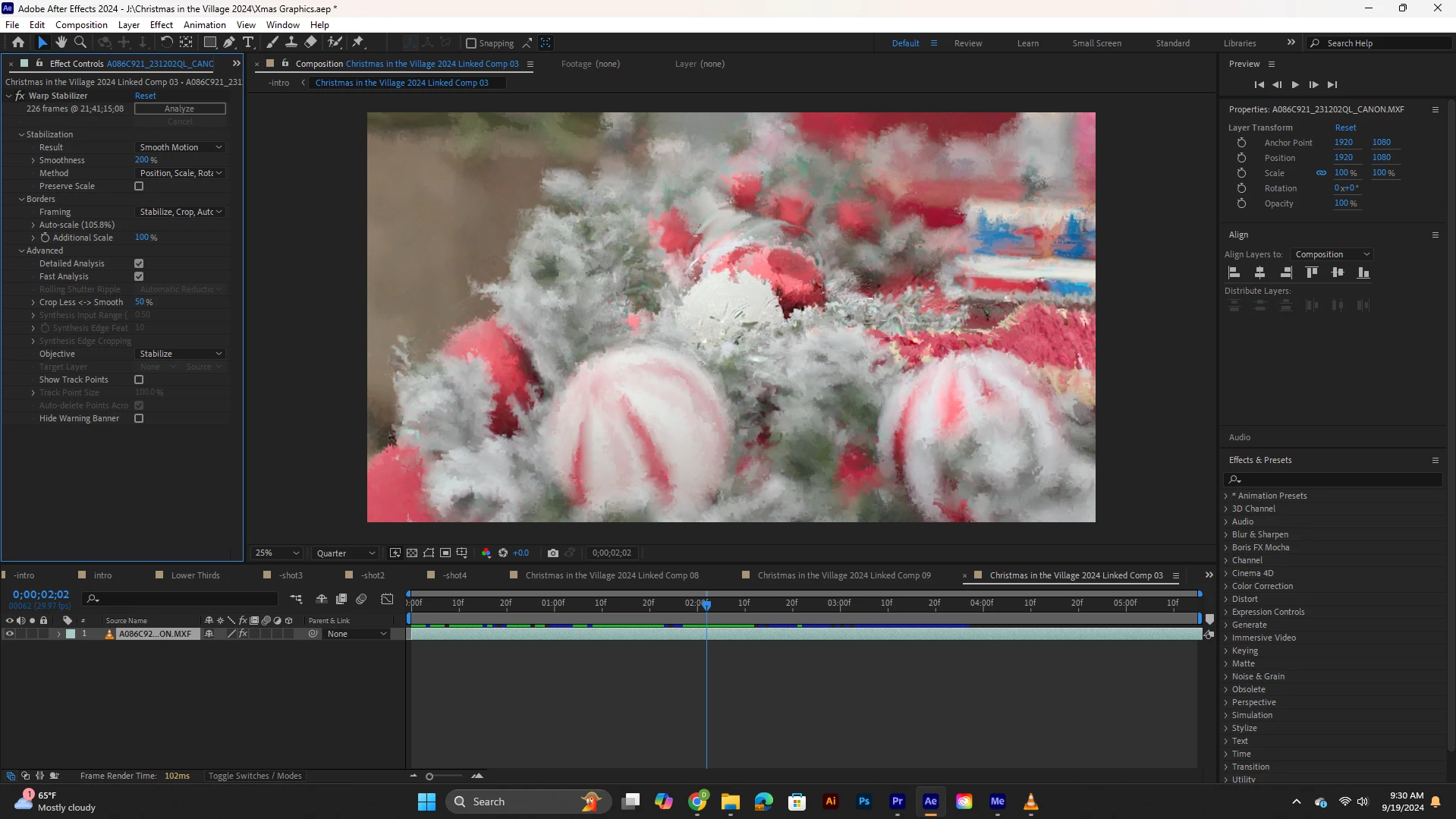Click layer label color swatch
1456x819 pixels.
click(71, 634)
